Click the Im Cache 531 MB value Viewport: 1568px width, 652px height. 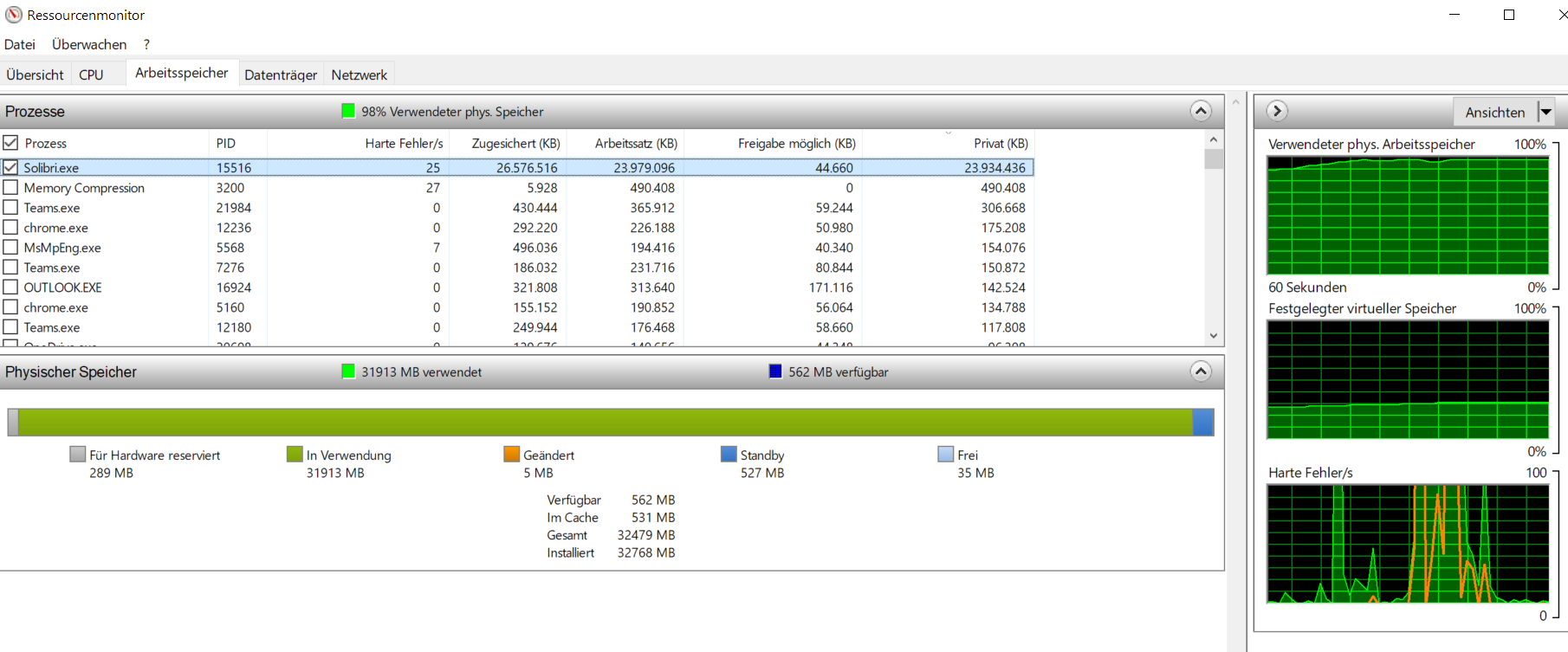653,517
